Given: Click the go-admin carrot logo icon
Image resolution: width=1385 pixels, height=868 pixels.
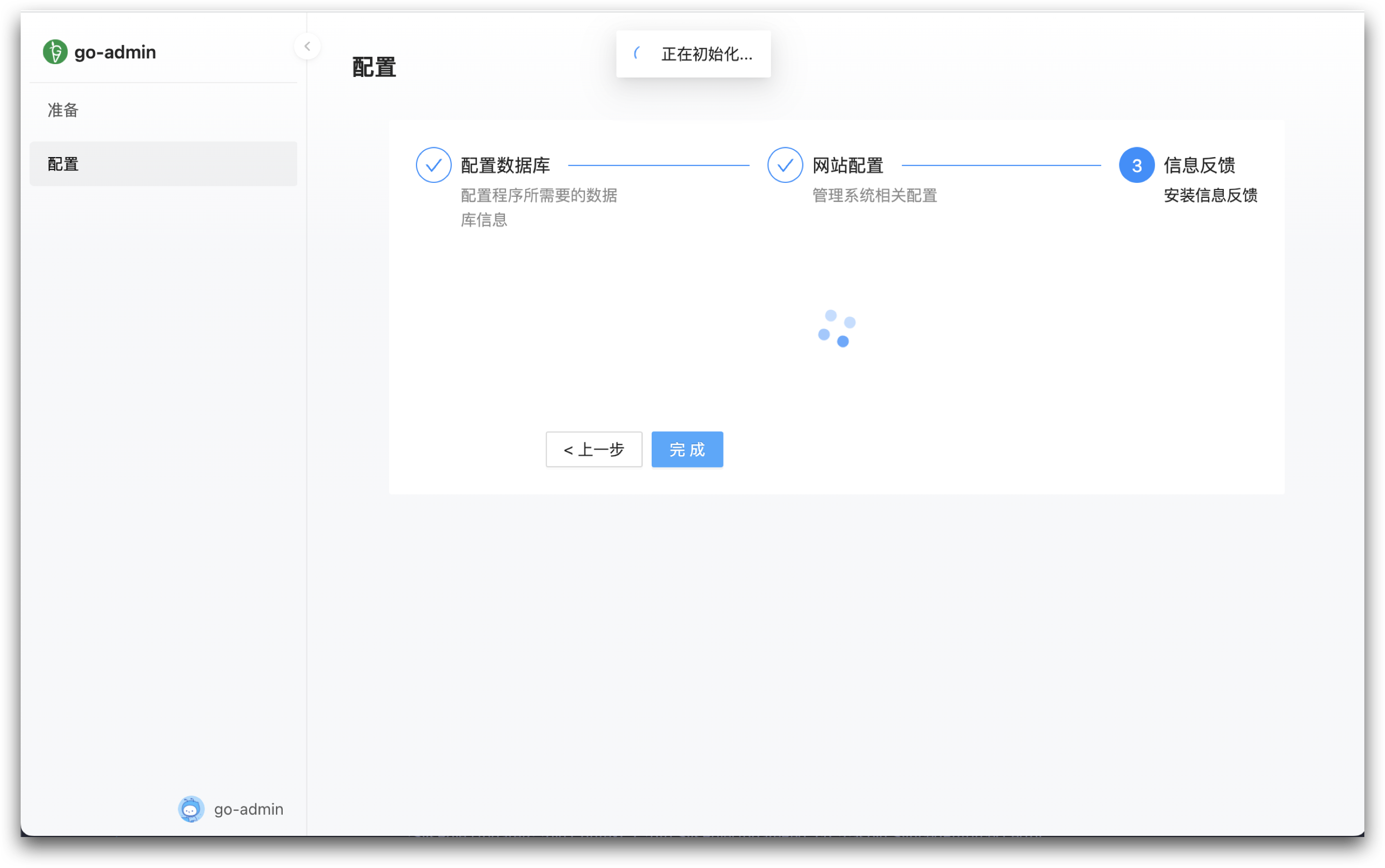Looking at the screenshot, I should coord(55,52).
